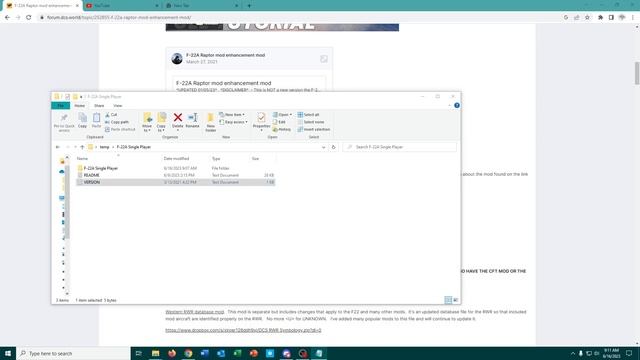This screenshot has height=360, width=640.
Task: Open the Easy access dropdown
Action: pyautogui.click(x=233, y=122)
